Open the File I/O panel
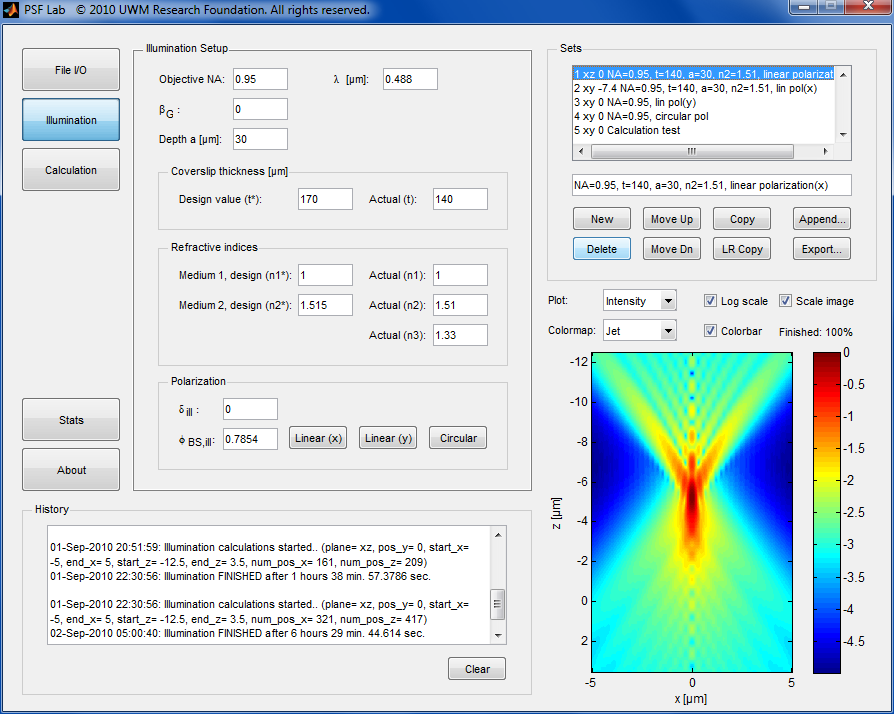Screen dimensions: 894x714 pos(71,70)
